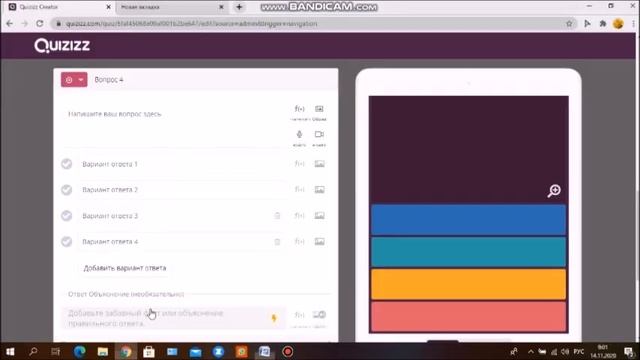Zoom the preview with magnifier icon
Screen dimensions: 640x360
coord(554,191)
